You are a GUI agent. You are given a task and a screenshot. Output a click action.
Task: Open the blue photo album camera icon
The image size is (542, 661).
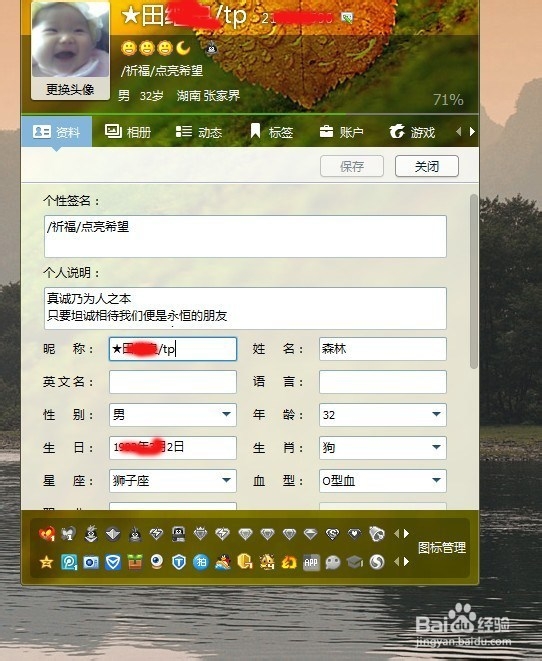coord(91,562)
